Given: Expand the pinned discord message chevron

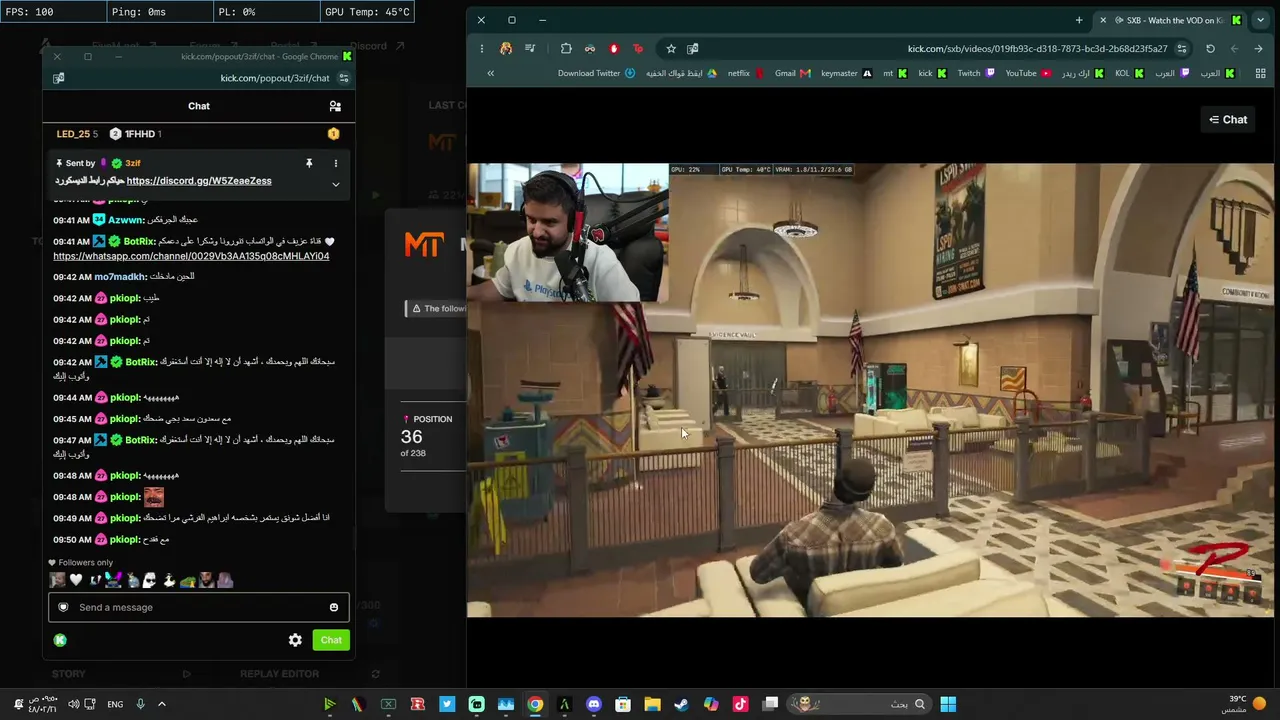Looking at the screenshot, I should click(x=336, y=184).
